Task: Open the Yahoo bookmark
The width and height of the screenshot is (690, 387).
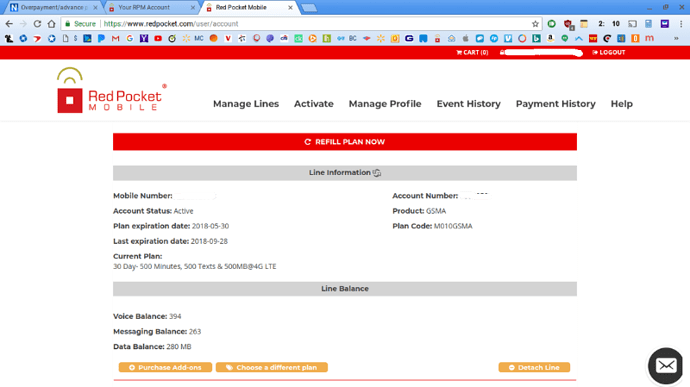Action: click(x=144, y=38)
